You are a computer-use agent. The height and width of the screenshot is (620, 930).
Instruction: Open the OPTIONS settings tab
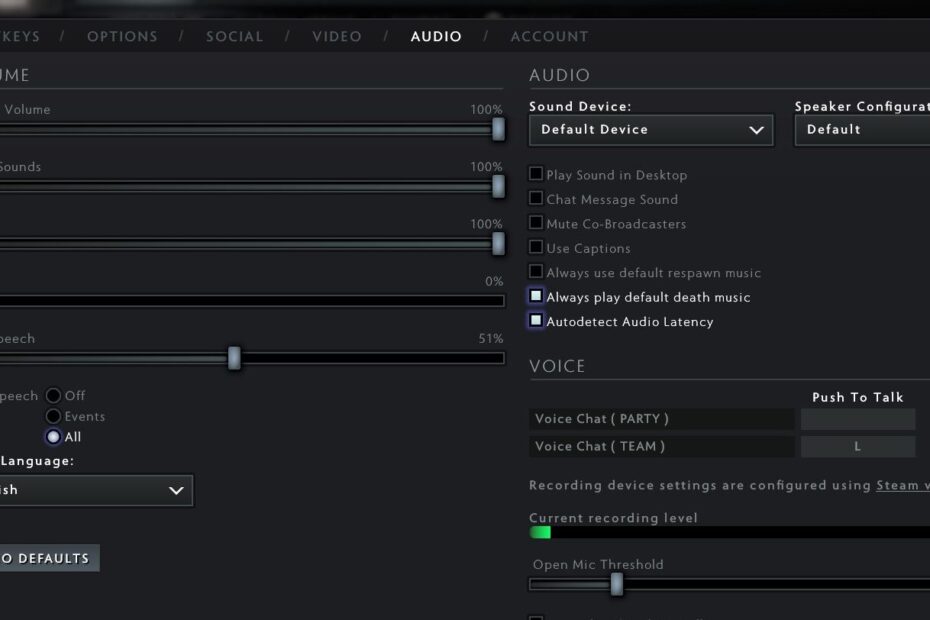(123, 36)
